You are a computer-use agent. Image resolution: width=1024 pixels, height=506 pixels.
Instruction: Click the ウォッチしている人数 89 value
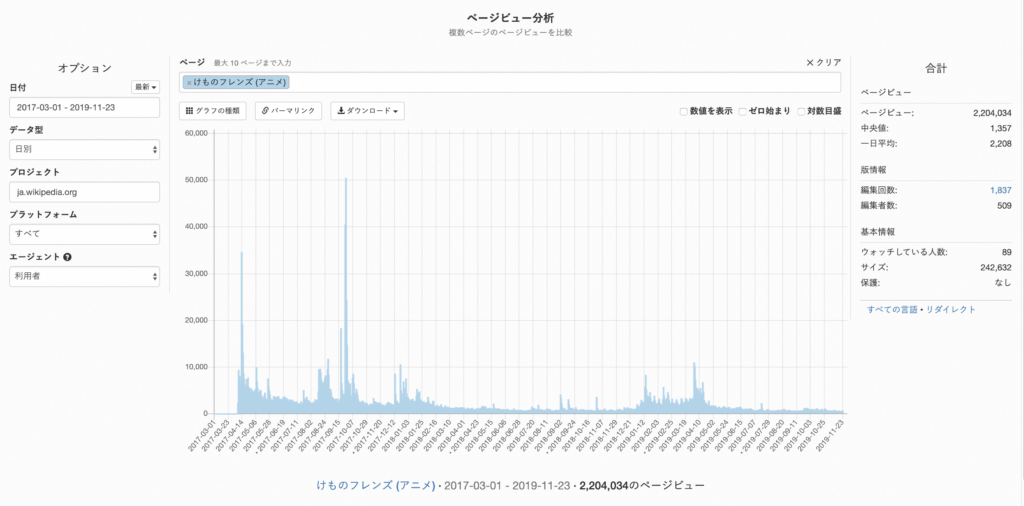1006,251
